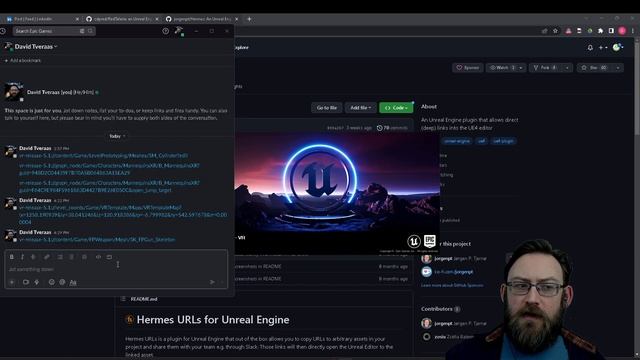Screen dimensions: 640x360
Task: Click the unreal-engine topic tag
Action: pos(457,141)
